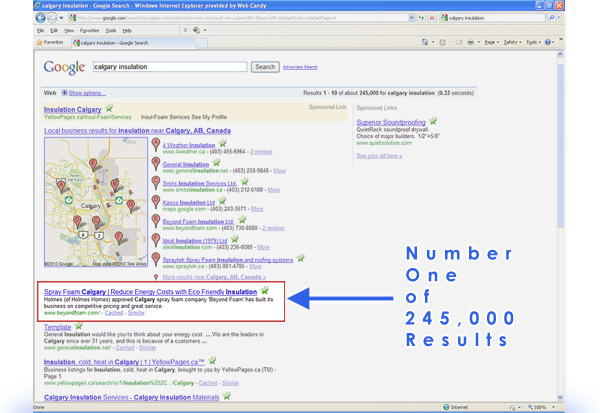Click map marker E beside Beyond Foam Insulation

pos(155,221)
